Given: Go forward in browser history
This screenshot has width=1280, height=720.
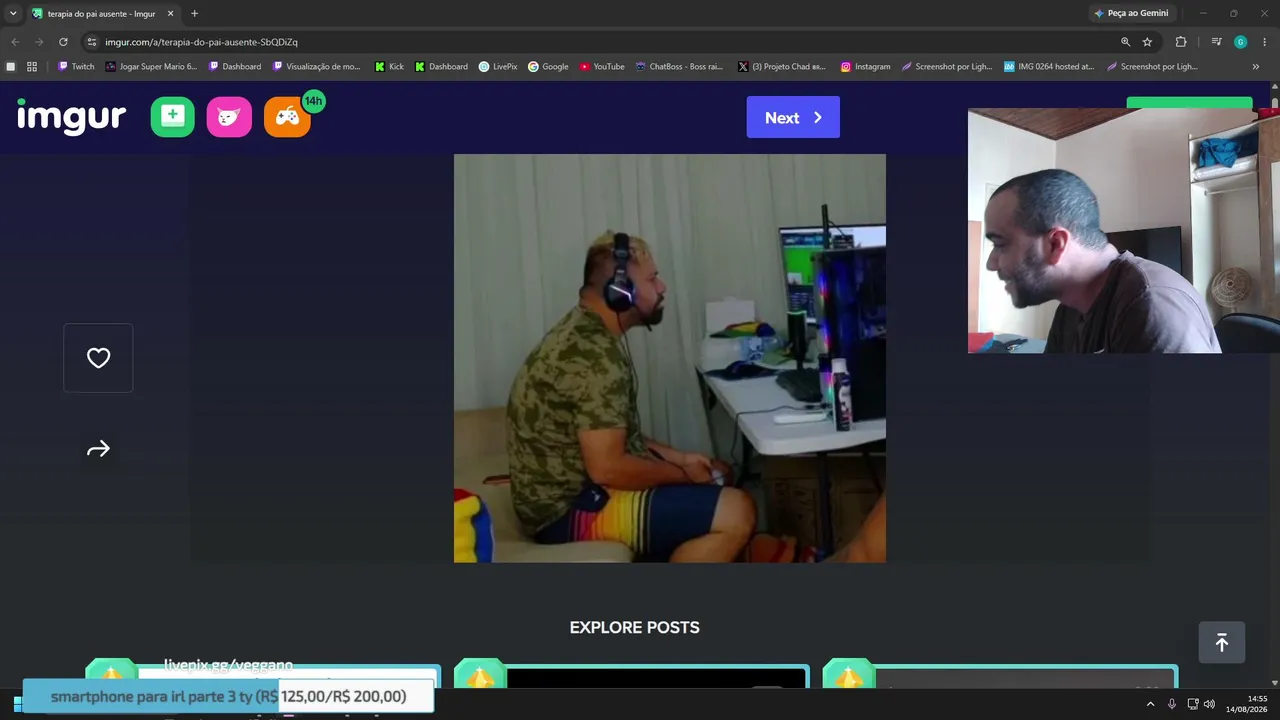Looking at the screenshot, I should coord(39,42).
